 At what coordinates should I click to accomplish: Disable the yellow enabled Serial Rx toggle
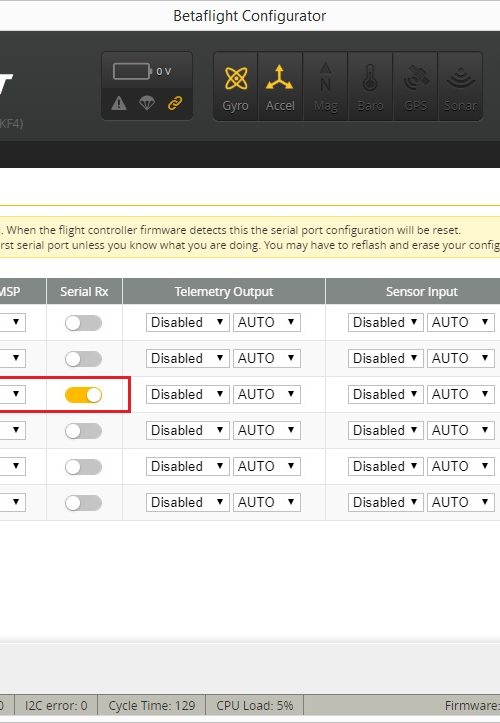[83, 395]
